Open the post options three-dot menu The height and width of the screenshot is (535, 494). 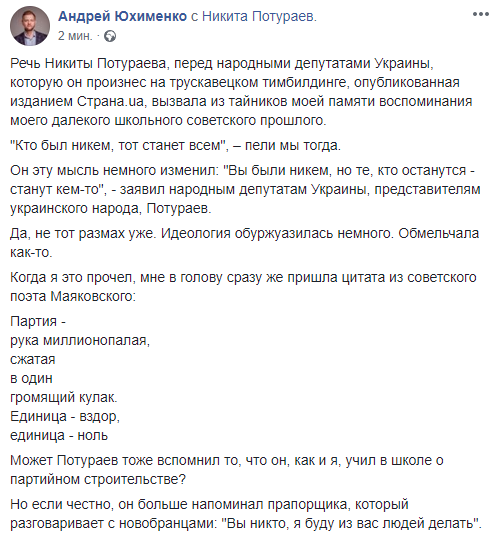point(480,14)
